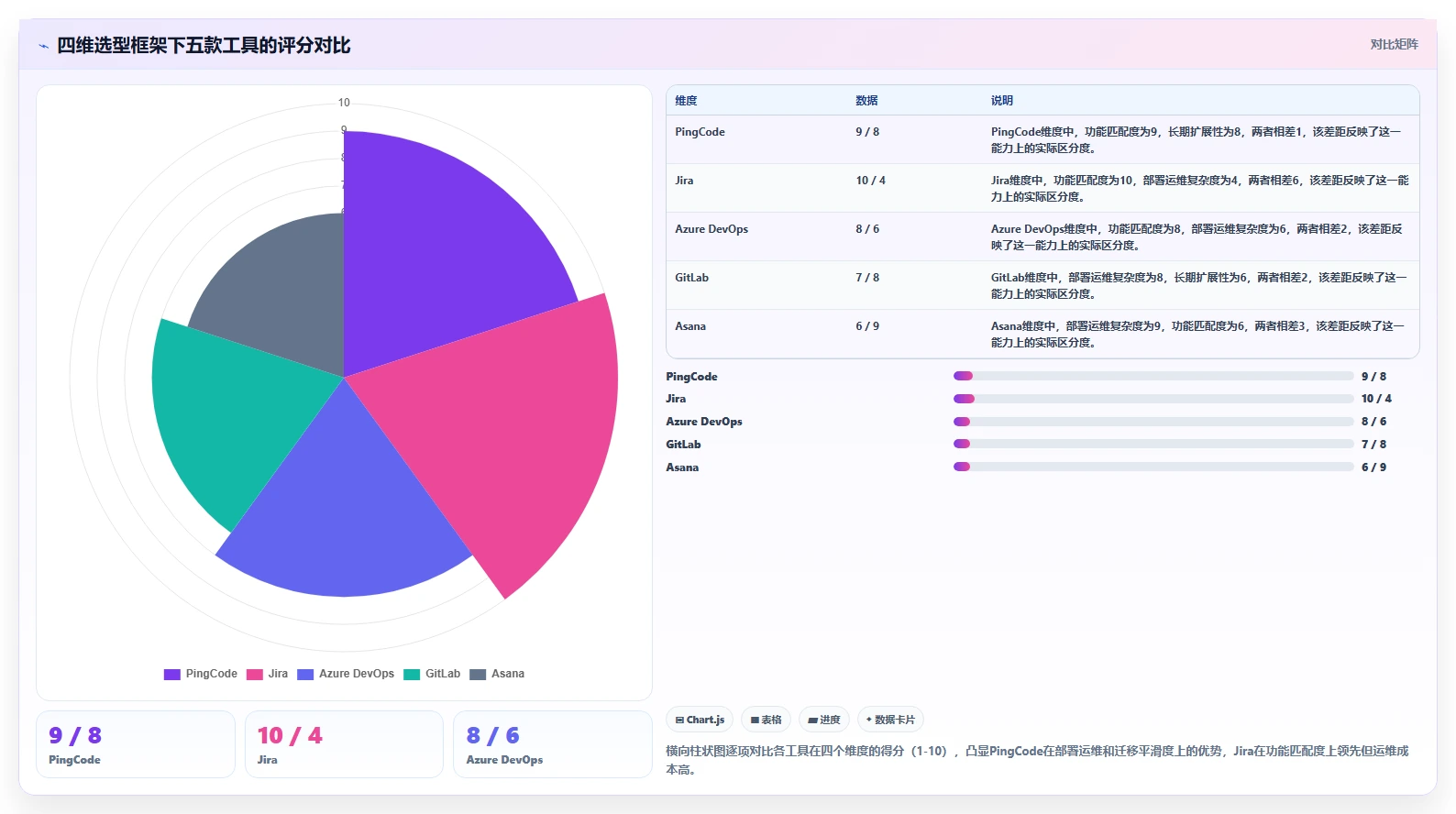1456x814 pixels.
Task: Toggle Azure DevOps legend color box
Action: [x=305, y=674]
